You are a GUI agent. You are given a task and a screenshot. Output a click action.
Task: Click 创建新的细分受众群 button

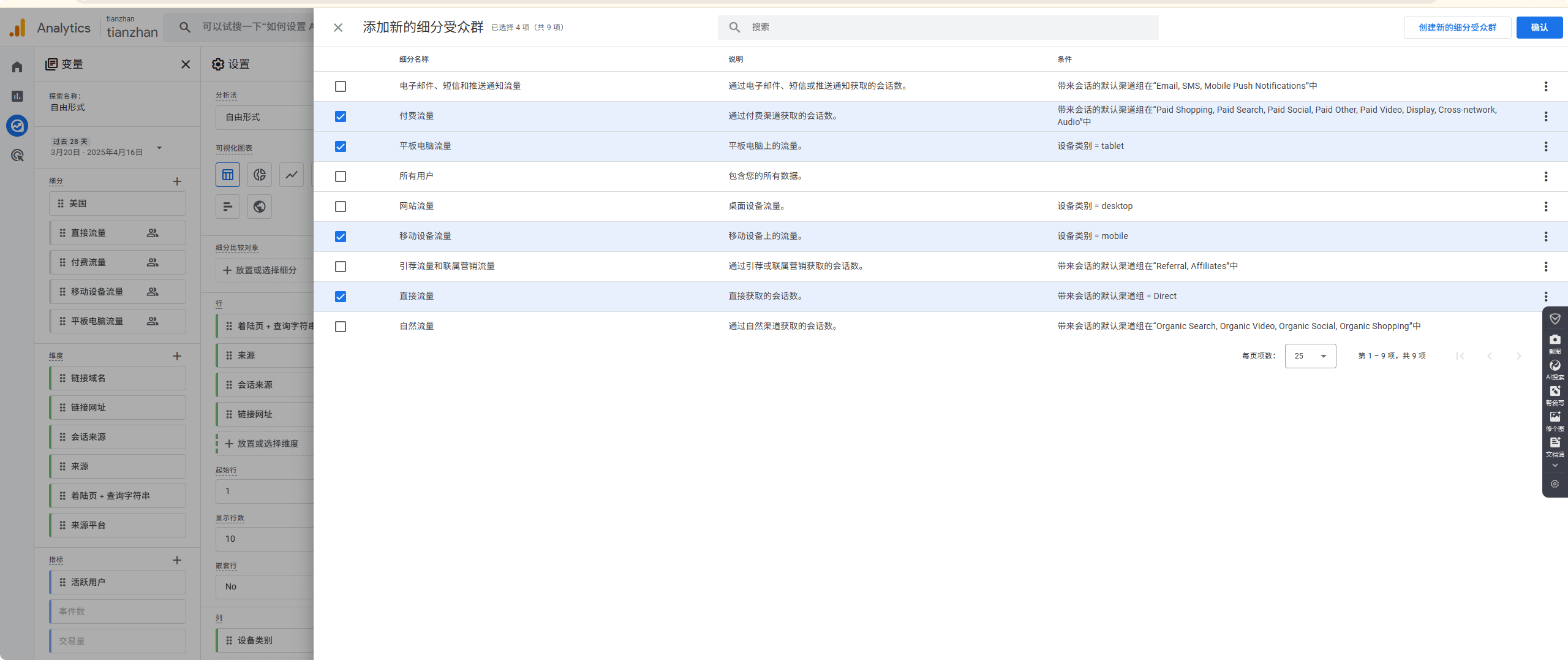(x=1457, y=28)
